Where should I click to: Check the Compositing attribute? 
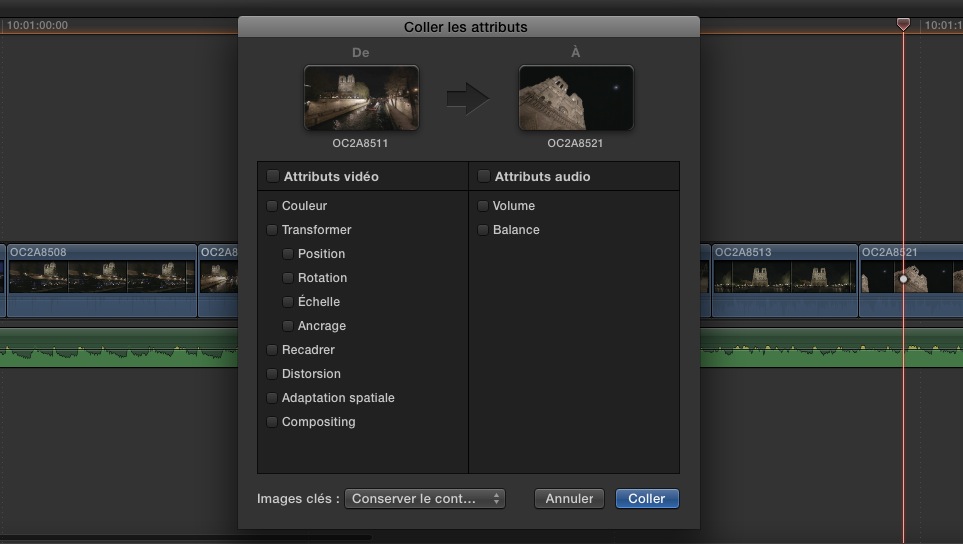pos(271,421)
